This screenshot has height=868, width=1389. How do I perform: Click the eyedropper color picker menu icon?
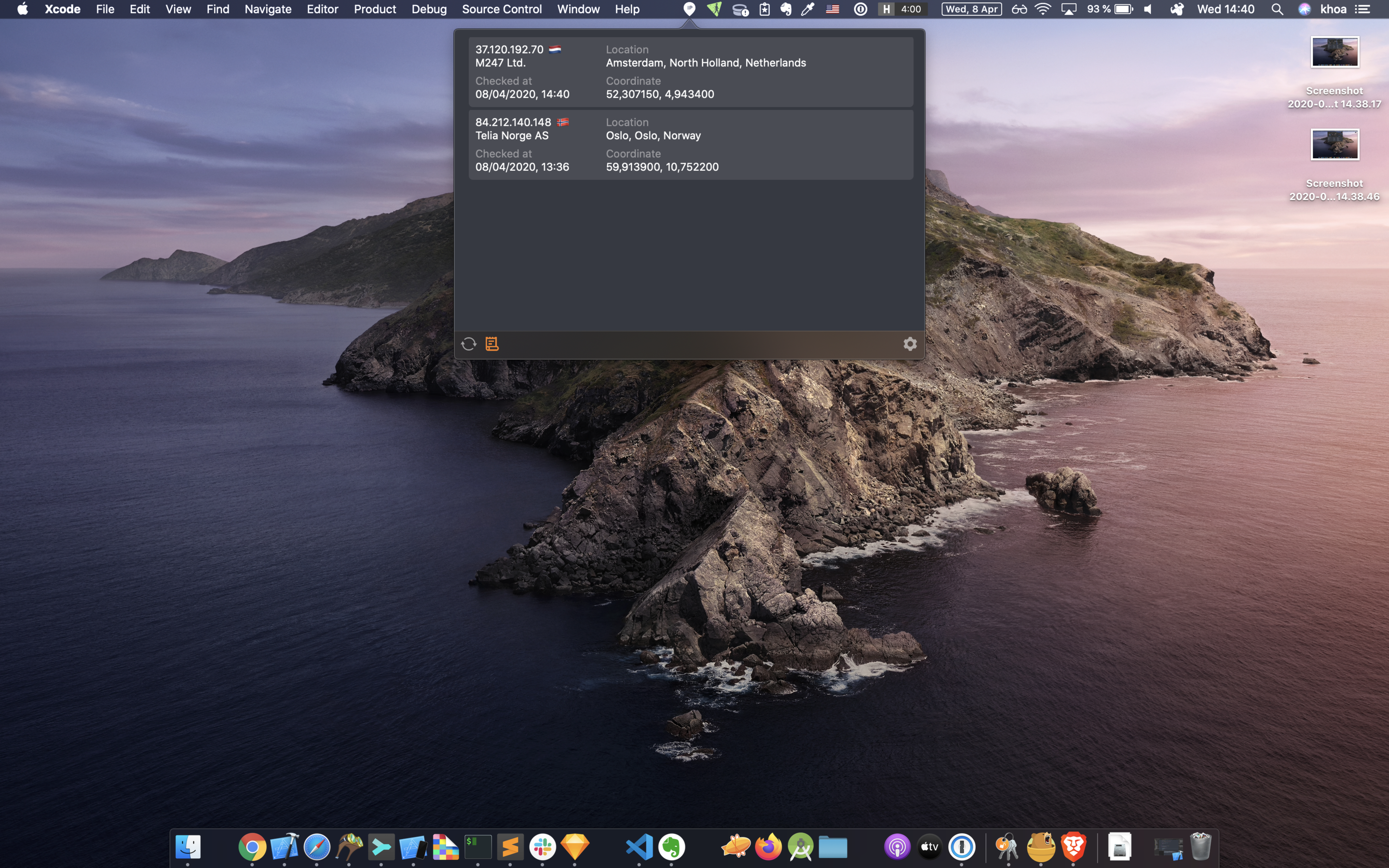coord(808,9)
